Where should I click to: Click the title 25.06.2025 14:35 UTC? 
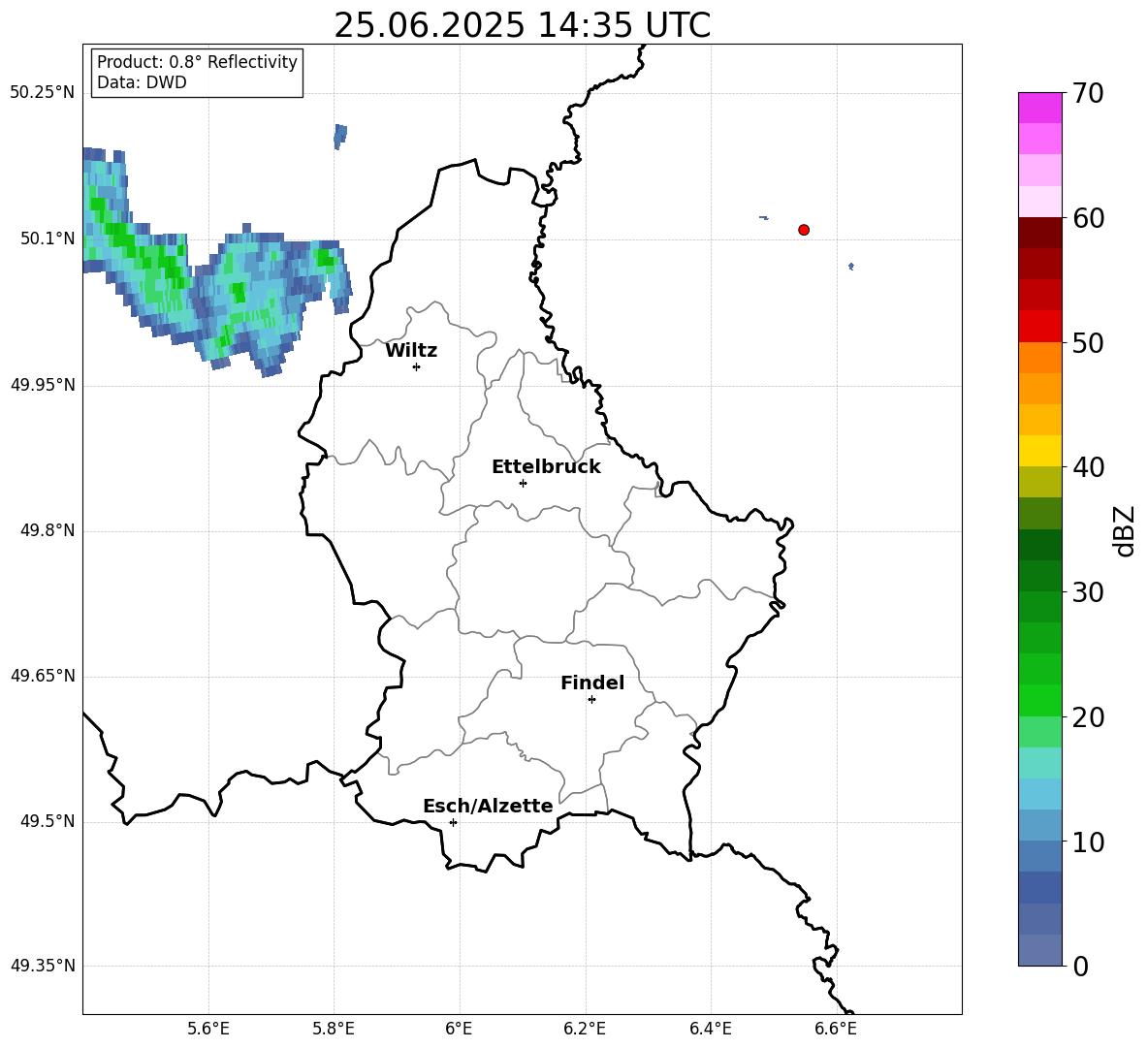pyautogui.click(x=522, y=25)
